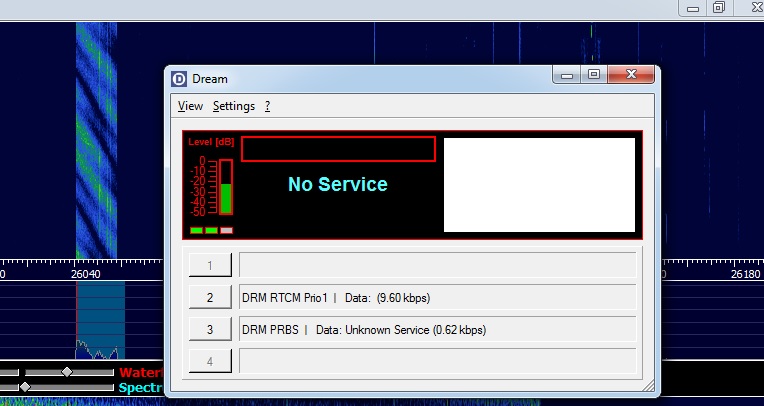Click the Dream window resize grip

[x=649, y=386]
